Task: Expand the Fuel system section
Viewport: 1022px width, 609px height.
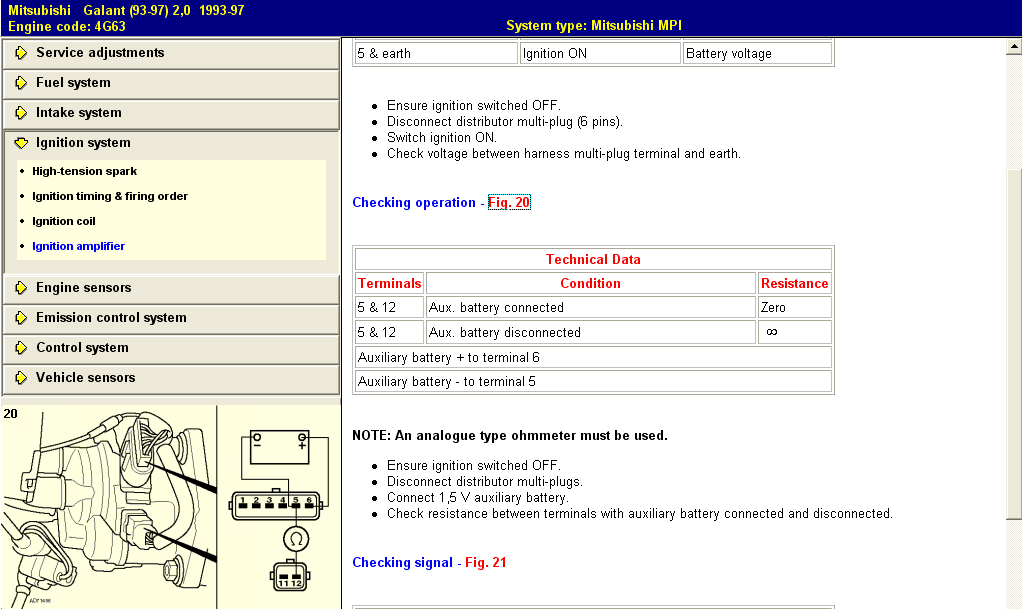Action: 171,83
